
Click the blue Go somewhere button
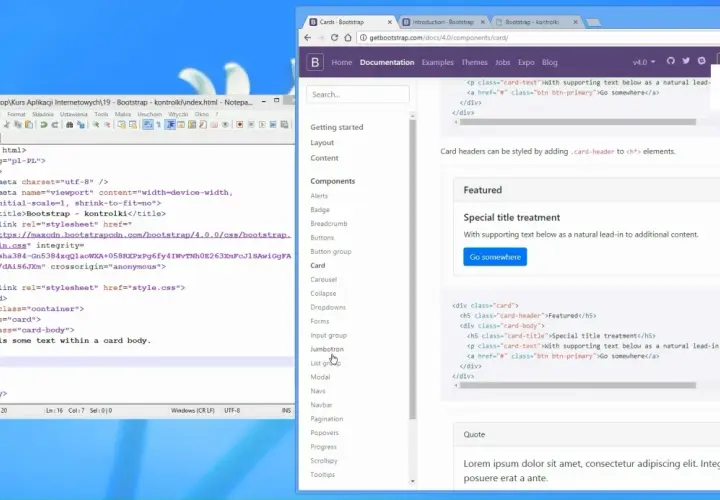[495, 257]
